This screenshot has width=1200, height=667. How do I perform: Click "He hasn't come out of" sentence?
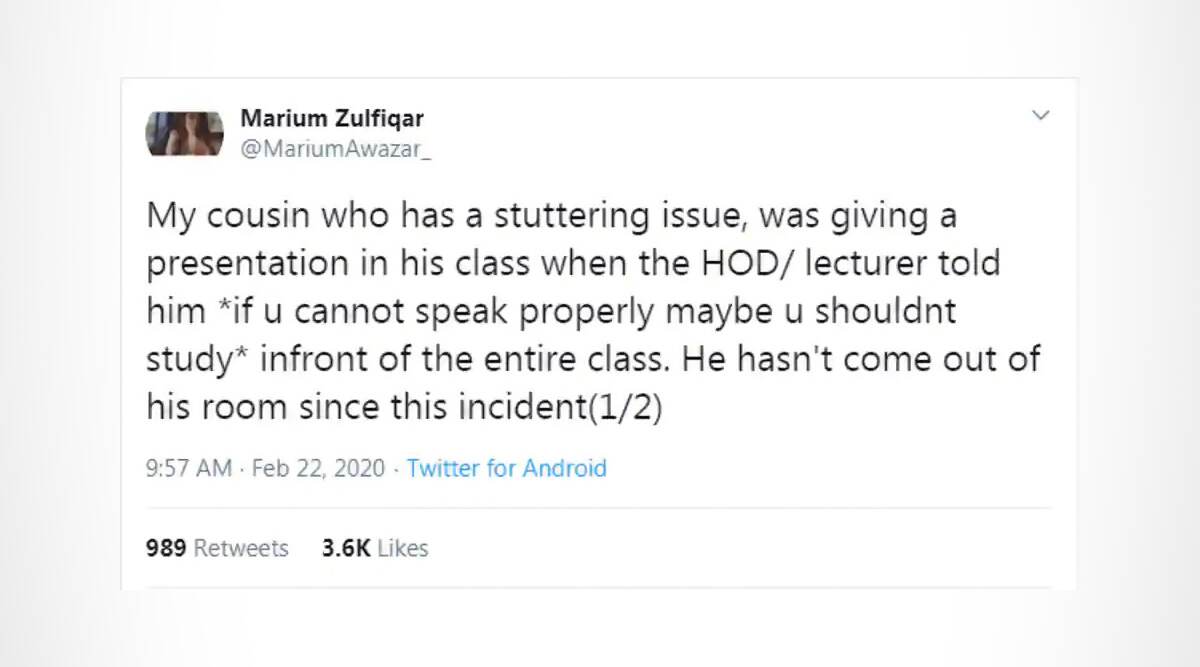861,360
